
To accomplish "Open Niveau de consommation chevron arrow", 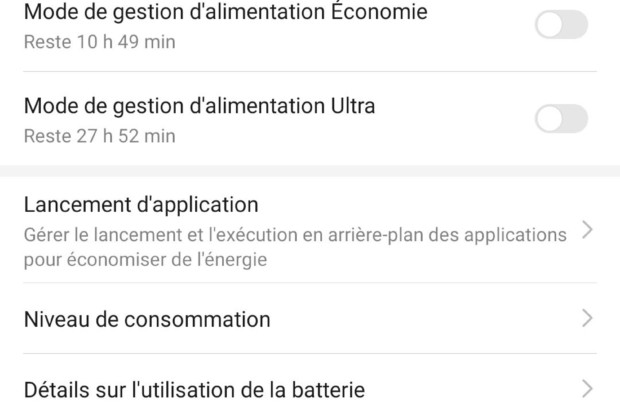I will coord(587,319).
